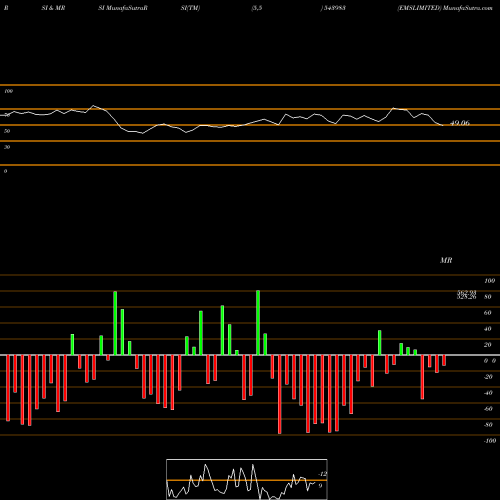Viewport: 500px width, 500px height.
Task: Select the "(EMSLIMITED) MunafaSutra.com" header text
Action: tap(445, 8)
